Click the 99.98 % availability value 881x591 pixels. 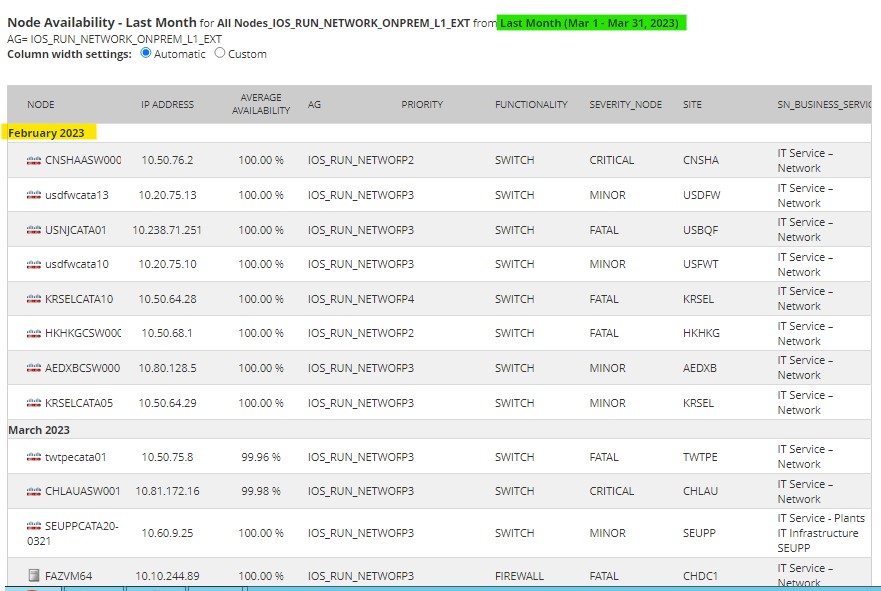click(261, 491)
